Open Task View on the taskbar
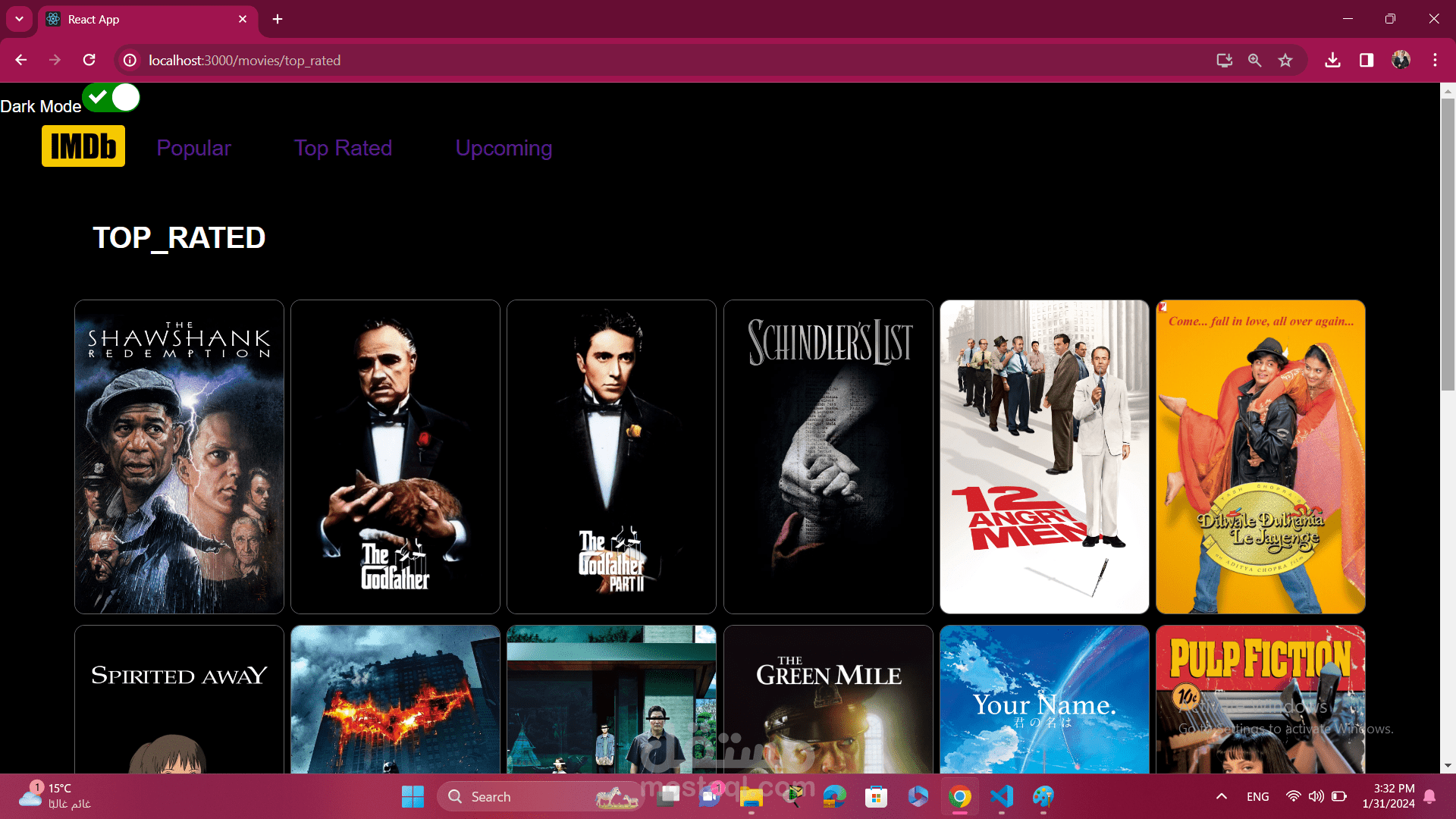This screenshot has width=1456, height=819. click(x=668, y=797)
